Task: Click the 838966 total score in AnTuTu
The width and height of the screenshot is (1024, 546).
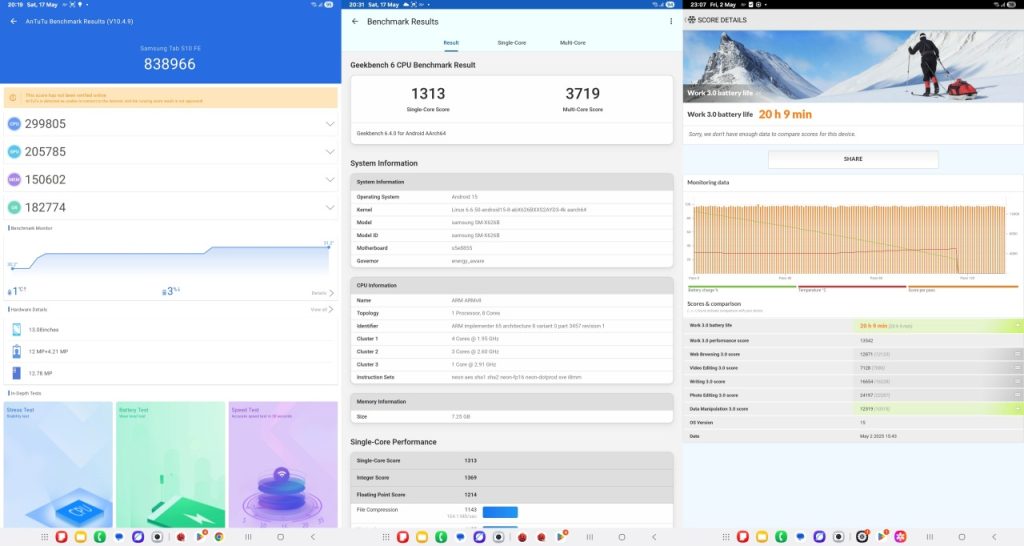Action: [170, 64]
